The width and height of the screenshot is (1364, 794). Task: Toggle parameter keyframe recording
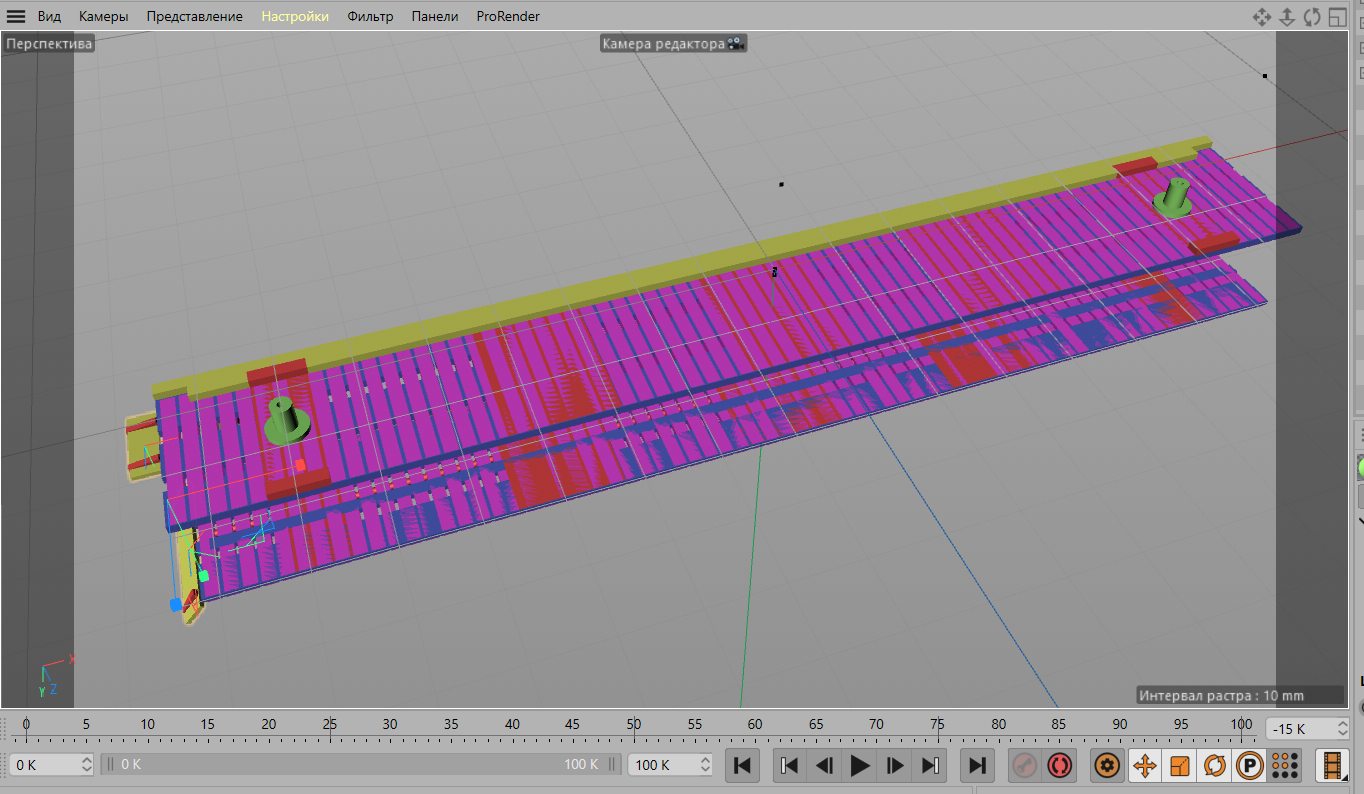(x=1249, y=766)
